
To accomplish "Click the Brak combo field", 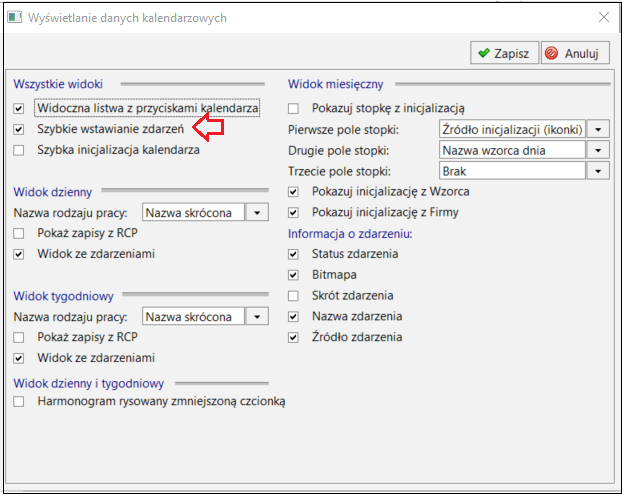I will 512,171.
